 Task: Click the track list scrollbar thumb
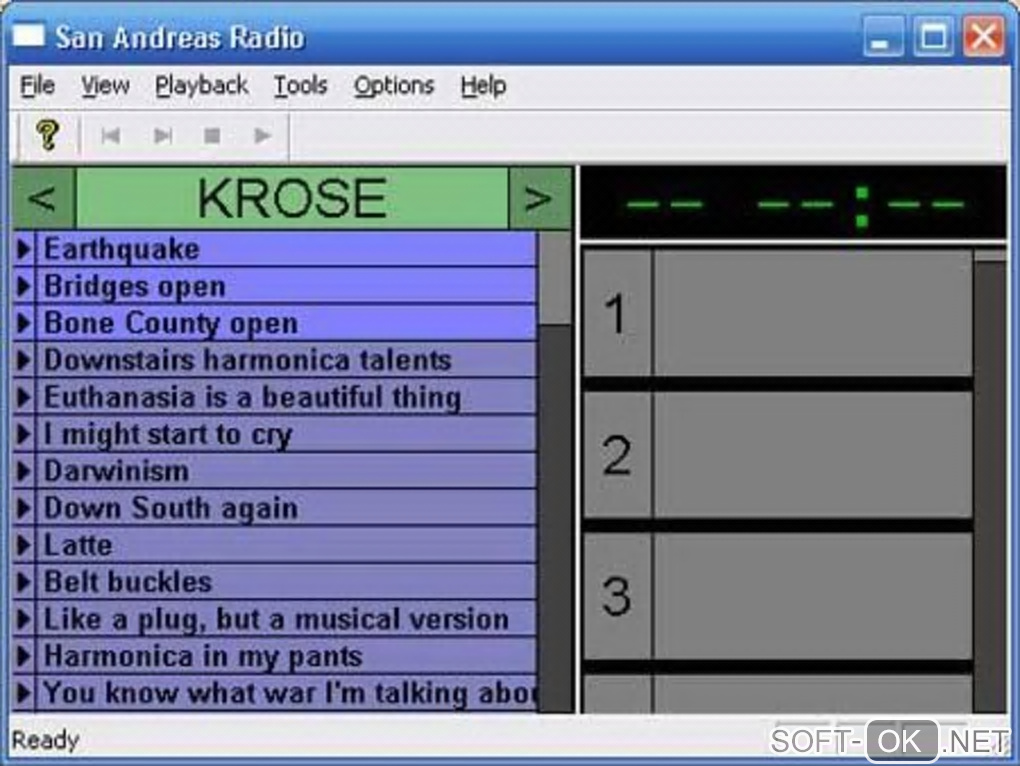tap(555, 278)
